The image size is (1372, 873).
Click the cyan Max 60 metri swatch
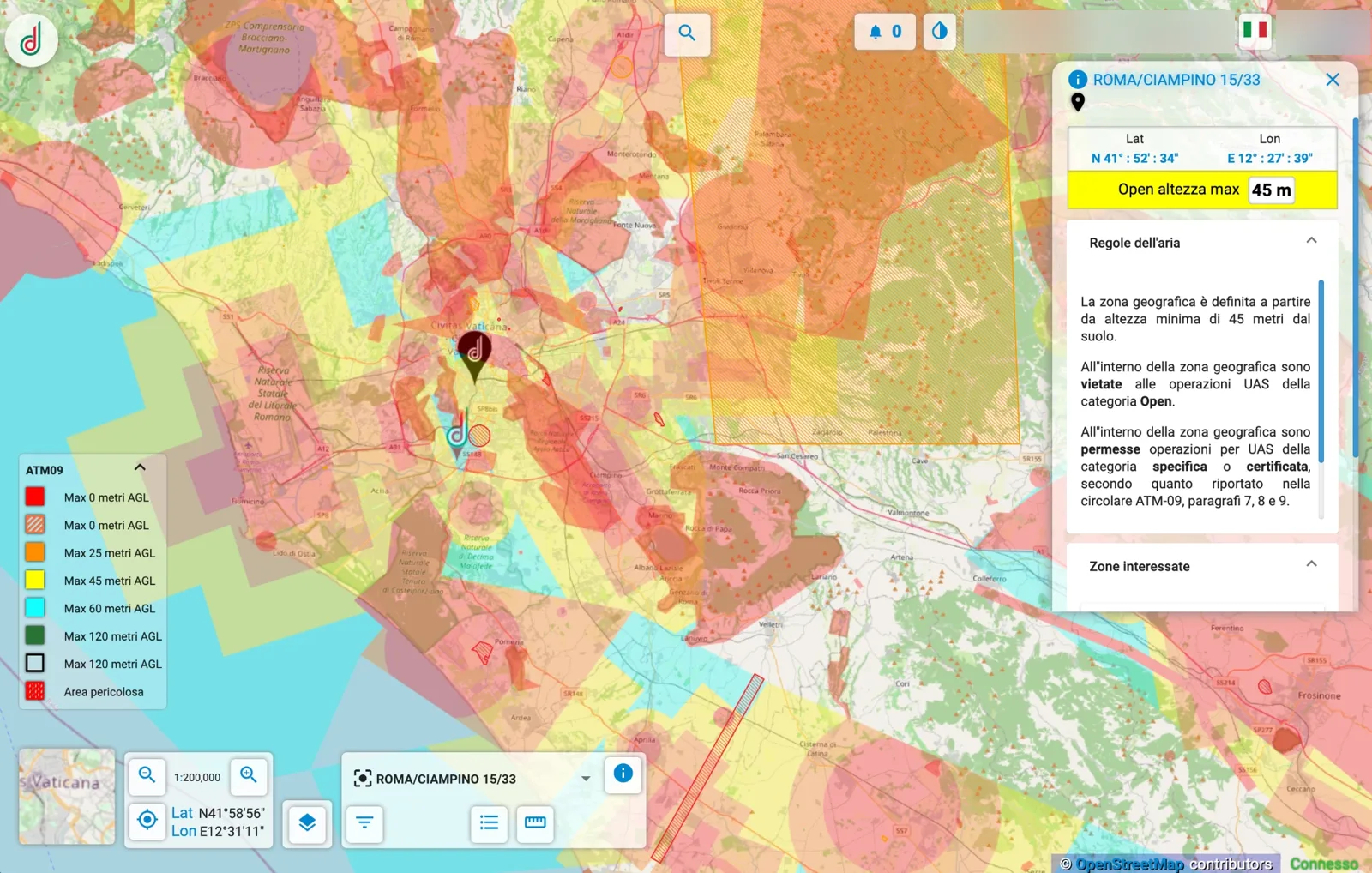tap(35, 607)
